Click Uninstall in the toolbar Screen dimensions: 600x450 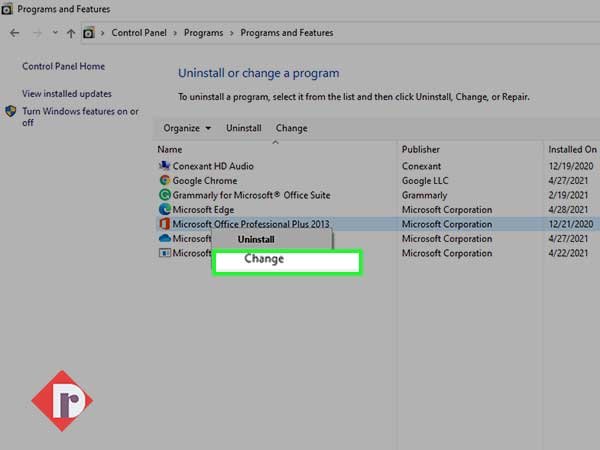point(244,128)
